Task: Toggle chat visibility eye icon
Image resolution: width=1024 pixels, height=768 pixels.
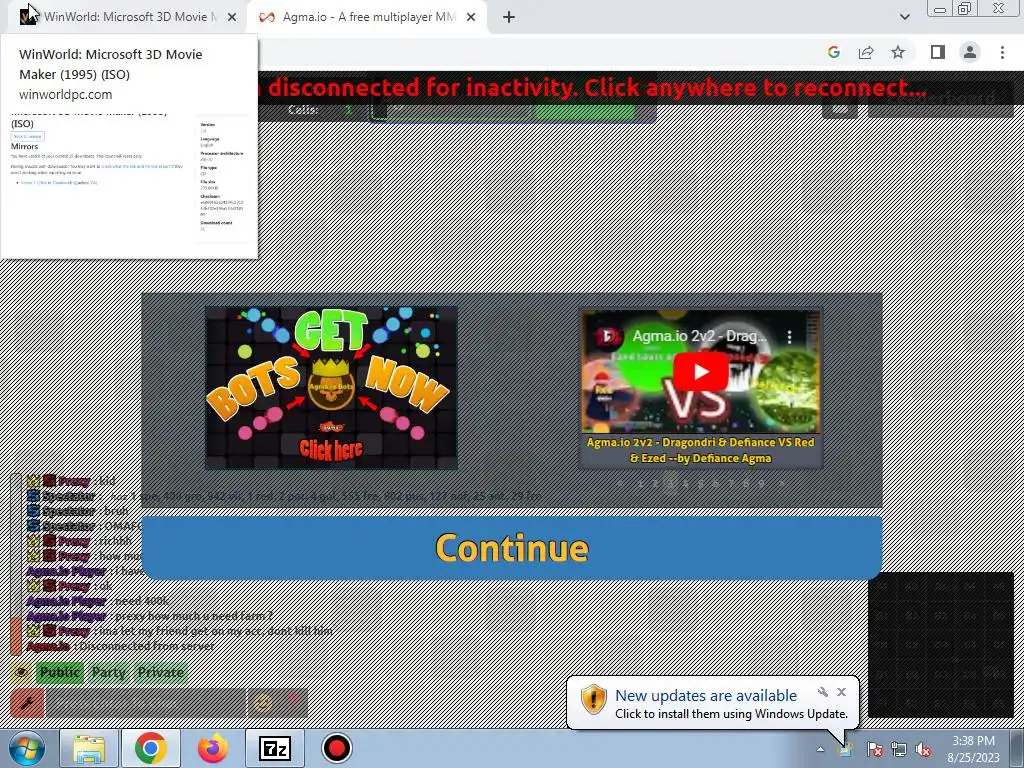Action: click(20, 672)
